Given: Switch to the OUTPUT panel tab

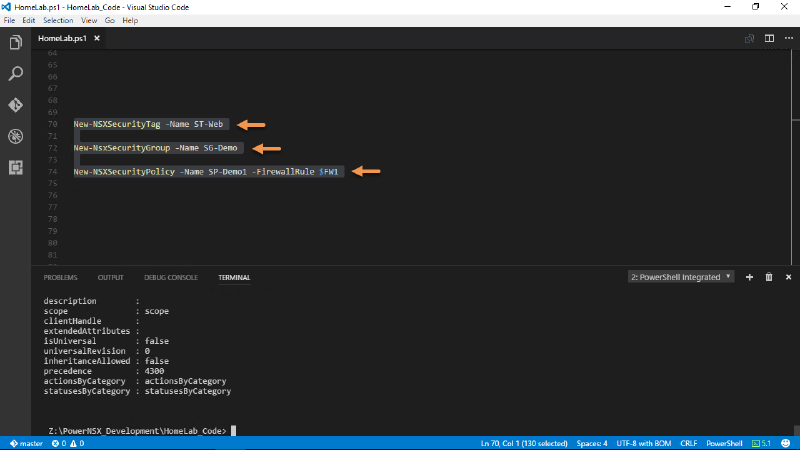Looking at the screenshot, I should coord(111,278).
